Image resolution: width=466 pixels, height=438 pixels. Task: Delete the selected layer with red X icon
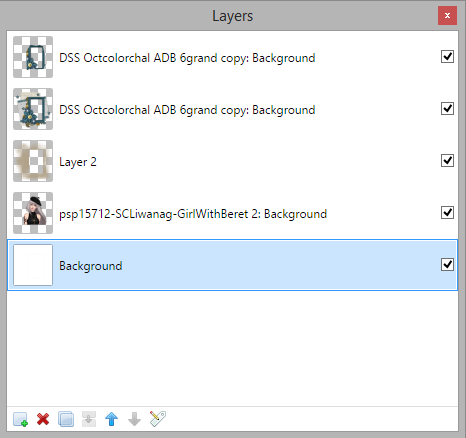[43, 419]
